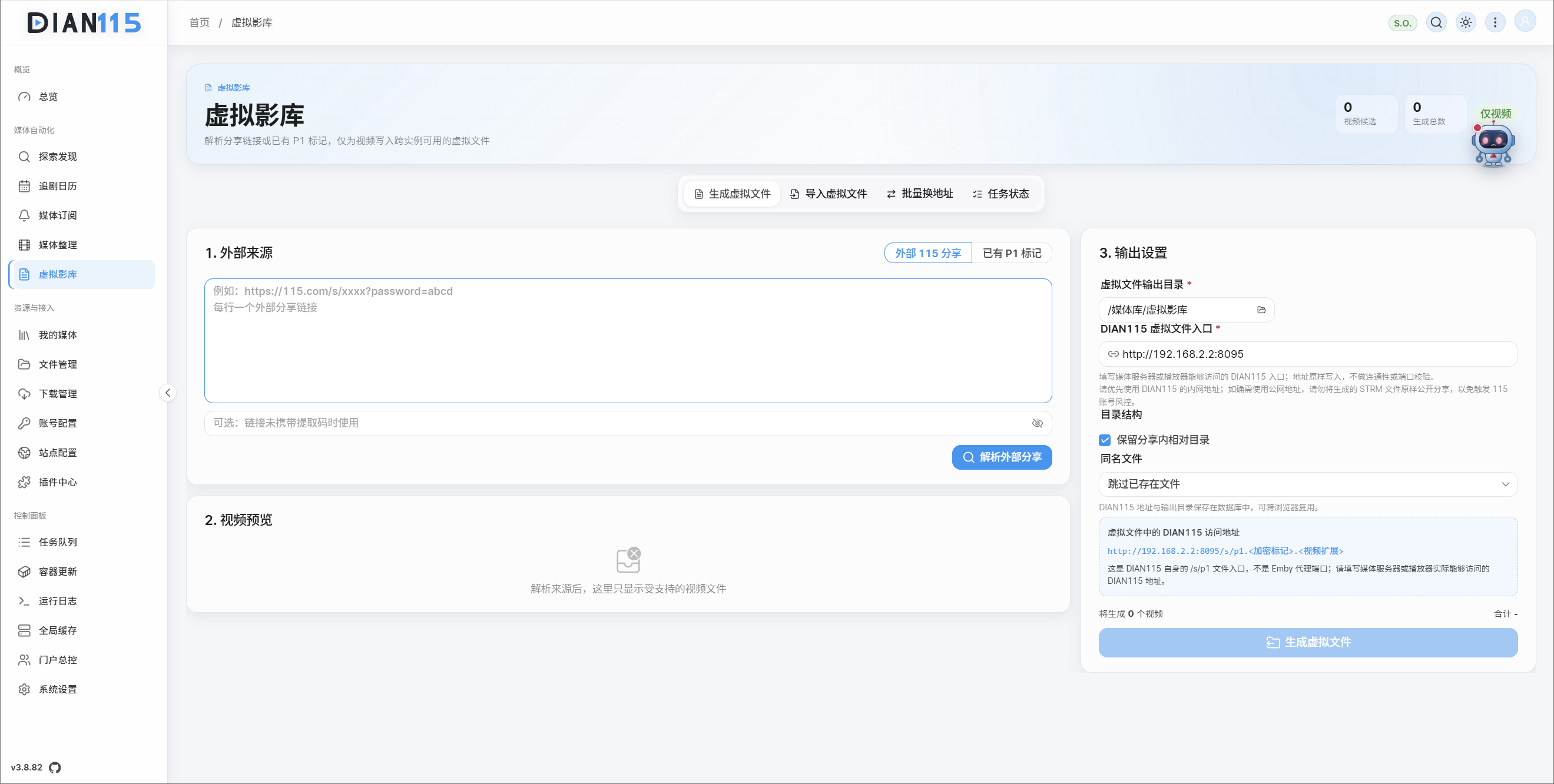Click the v3.8.82 version label
Screen dimensions: 1554x784
click(26, 768)
